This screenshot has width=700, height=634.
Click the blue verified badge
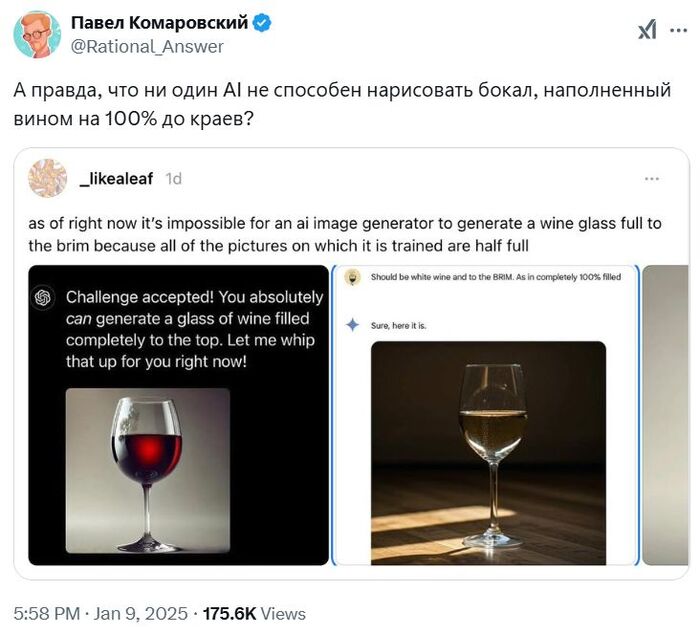pyautogui.click(x=264, y=22)
